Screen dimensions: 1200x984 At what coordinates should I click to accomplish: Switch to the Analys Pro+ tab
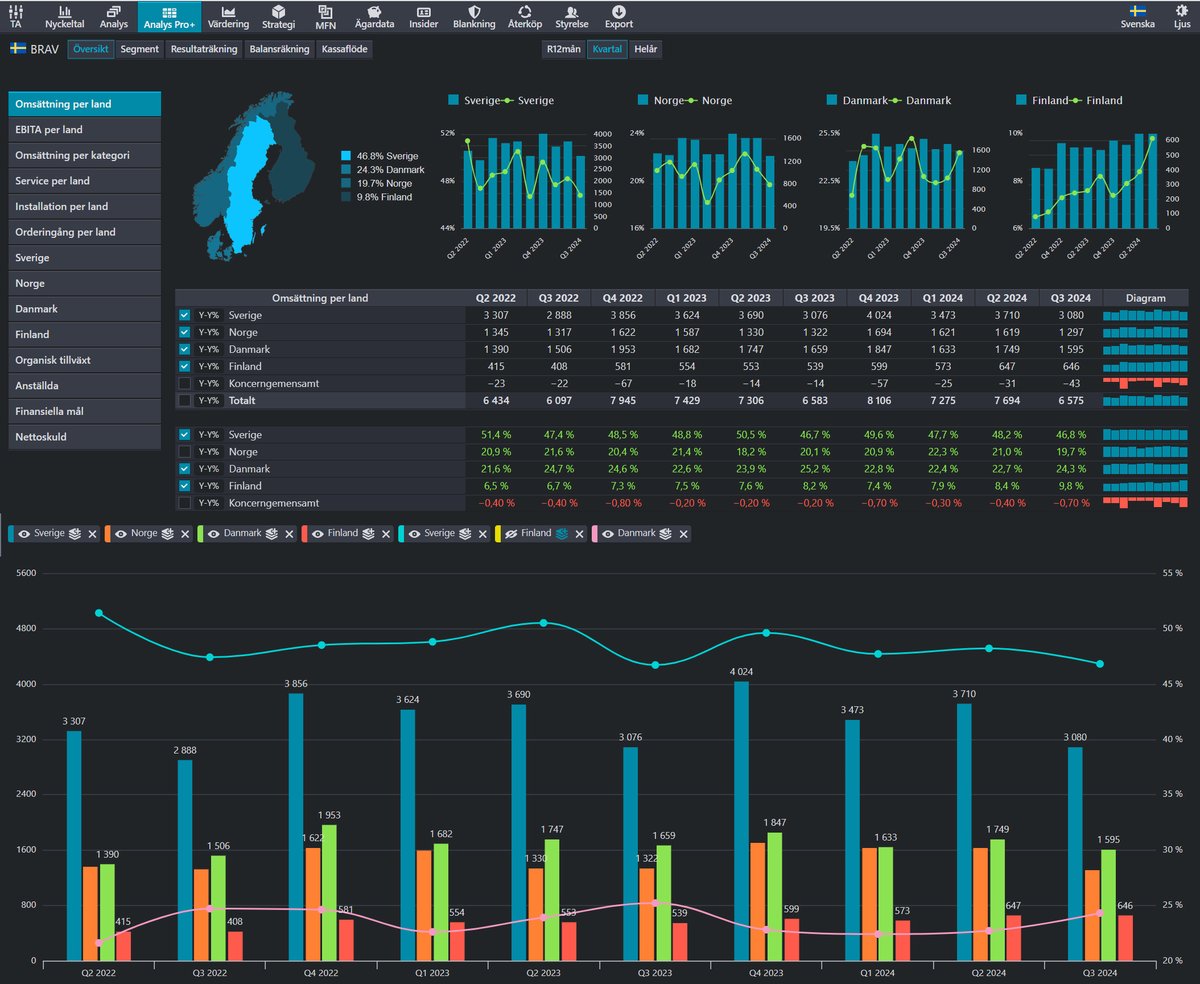[169, 16]
